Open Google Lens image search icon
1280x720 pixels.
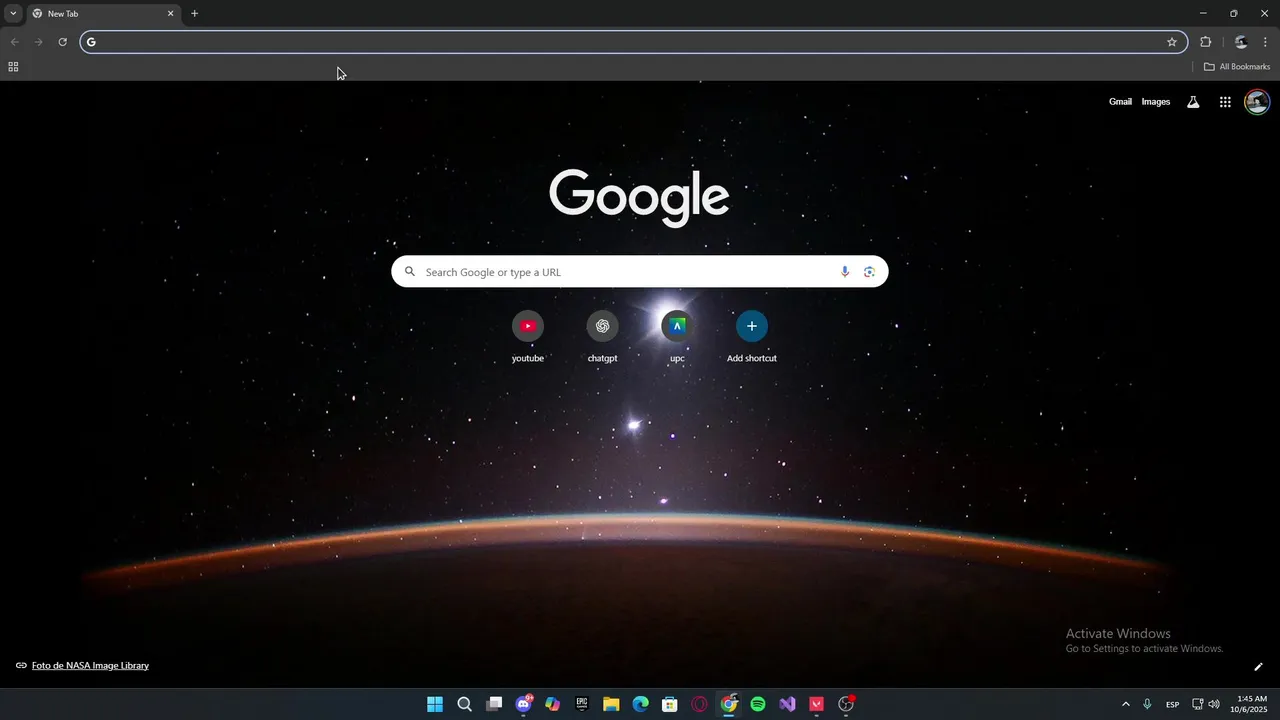[870, 272]
